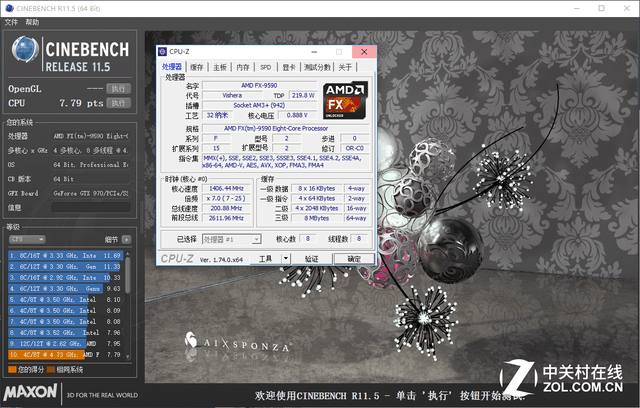Open the 文件 menu in Cinebench
Image resolution: width=640 pixels, height=408 pixels.
click(11, 21)
